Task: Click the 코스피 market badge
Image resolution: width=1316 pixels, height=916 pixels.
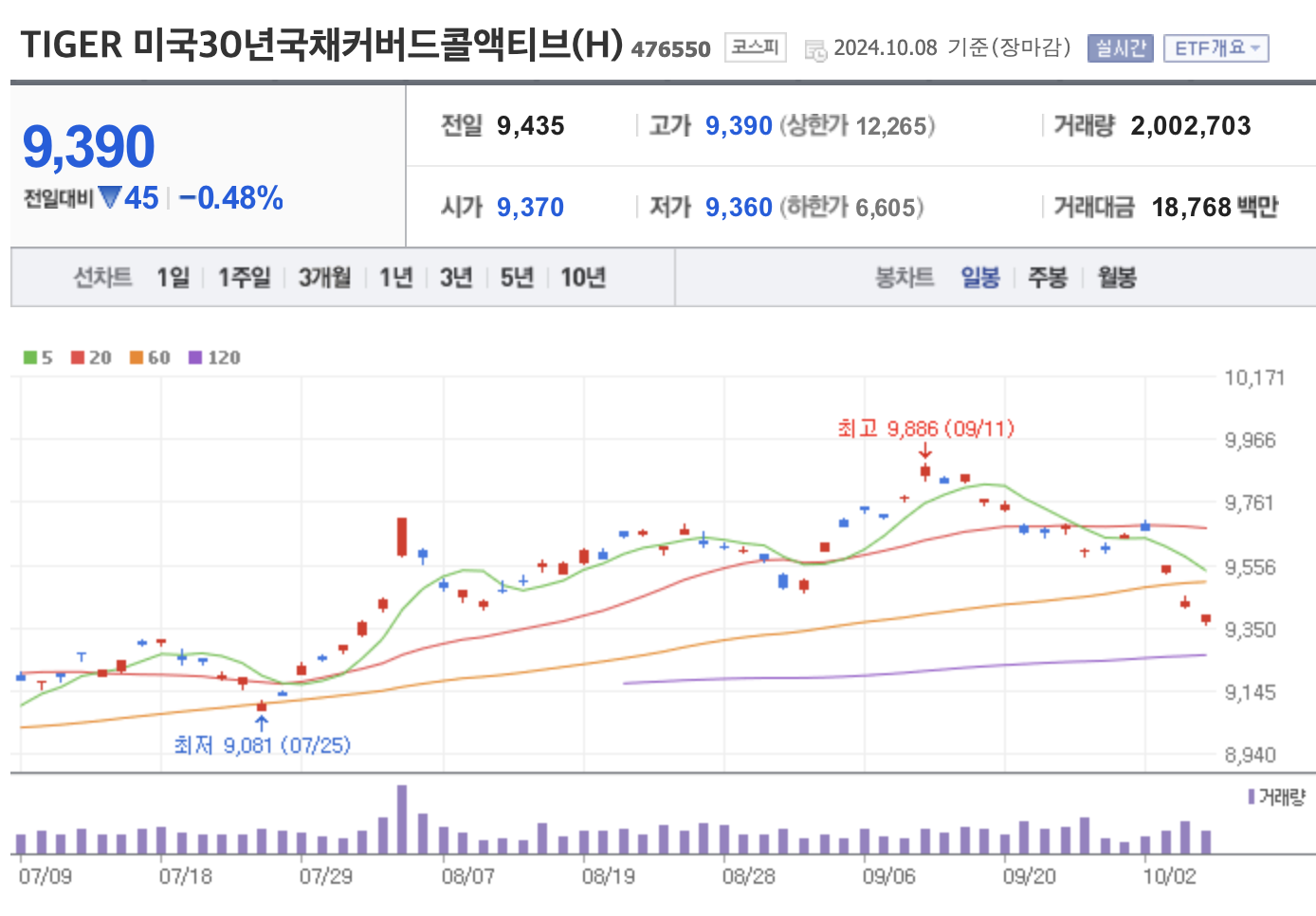Action: coord(755,46)
